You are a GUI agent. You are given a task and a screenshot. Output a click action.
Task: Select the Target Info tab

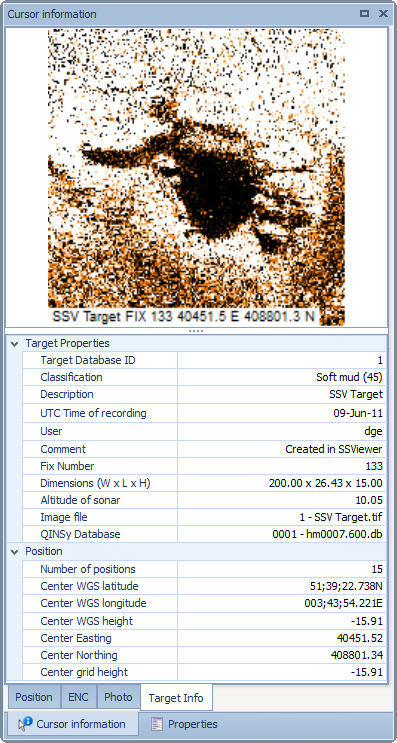coord(176,698)
